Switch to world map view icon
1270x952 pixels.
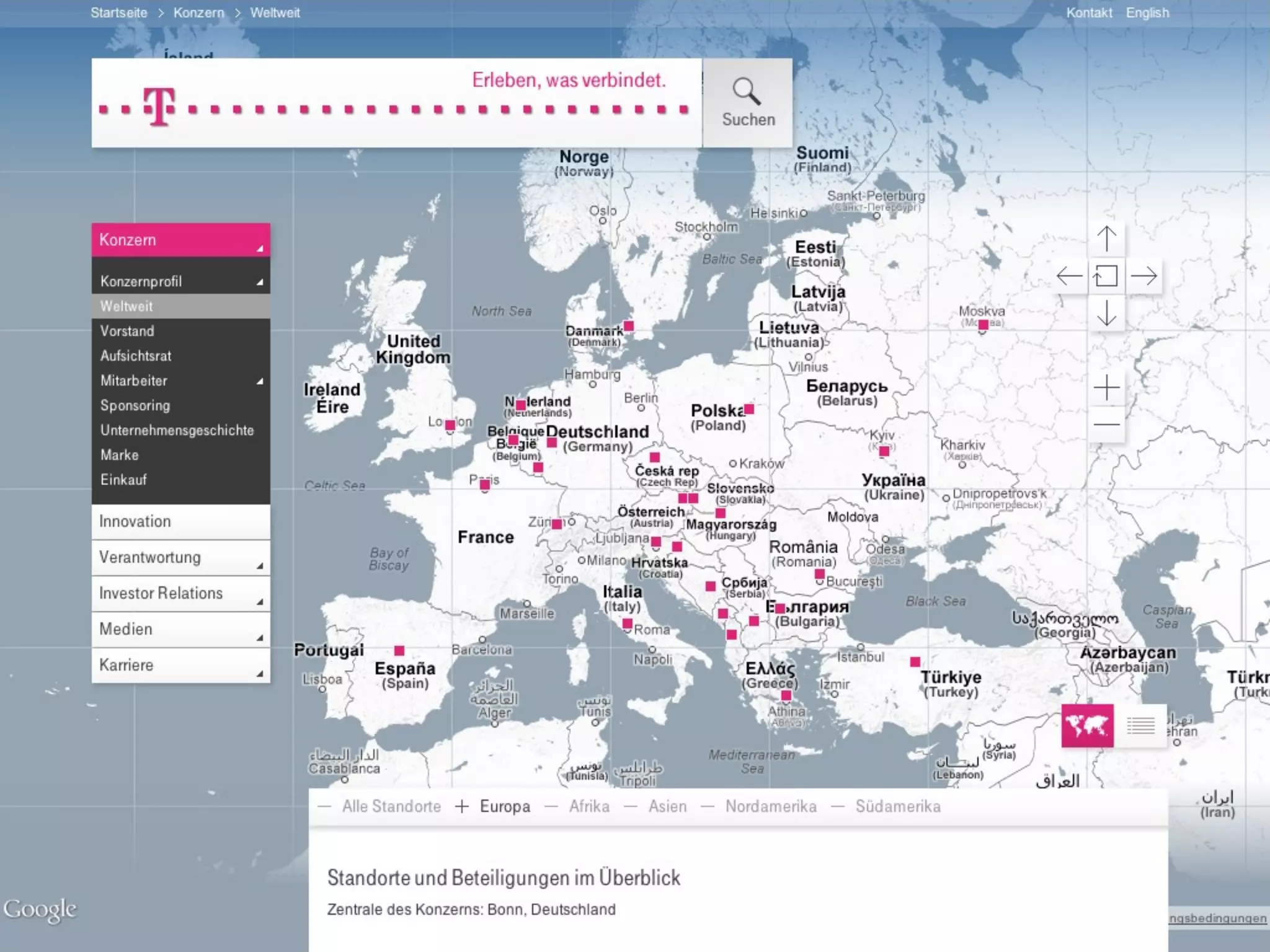(x=1087, y=725)
